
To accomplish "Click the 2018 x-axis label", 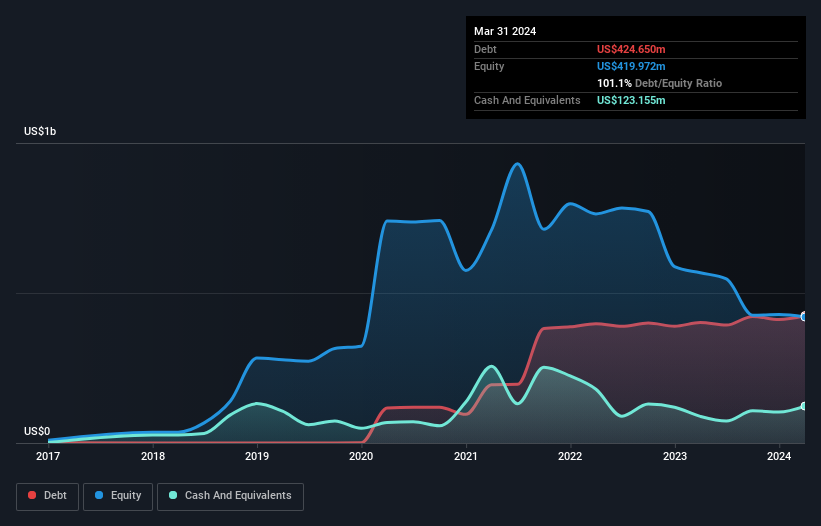I will click(x=153, y=456).
